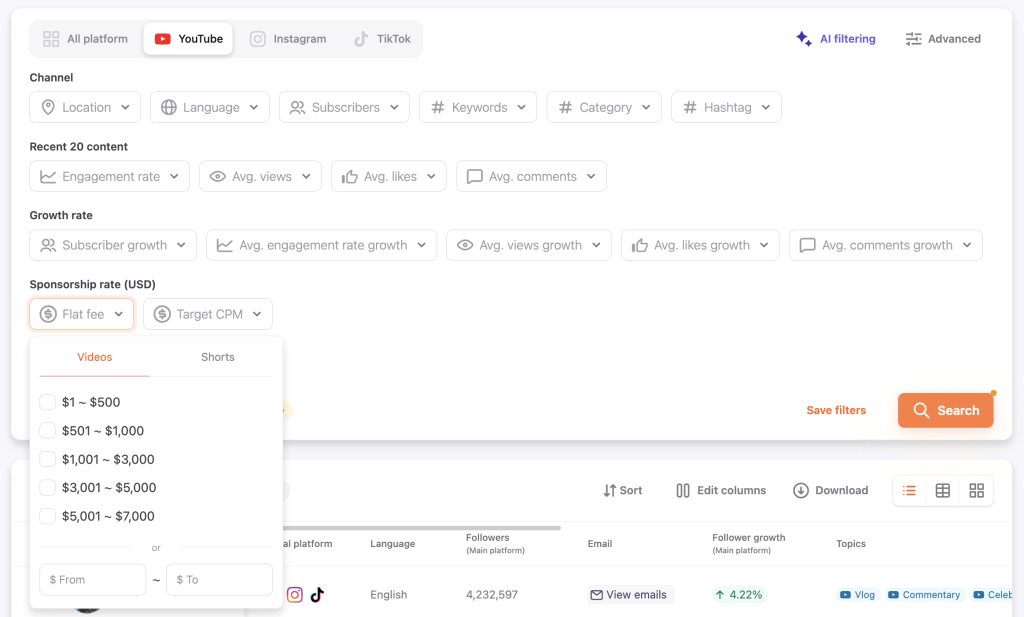Image resolution: width=1024 pixels, height=617 pixels.
Task: Download the results list
Action: (x=830, y=490)
